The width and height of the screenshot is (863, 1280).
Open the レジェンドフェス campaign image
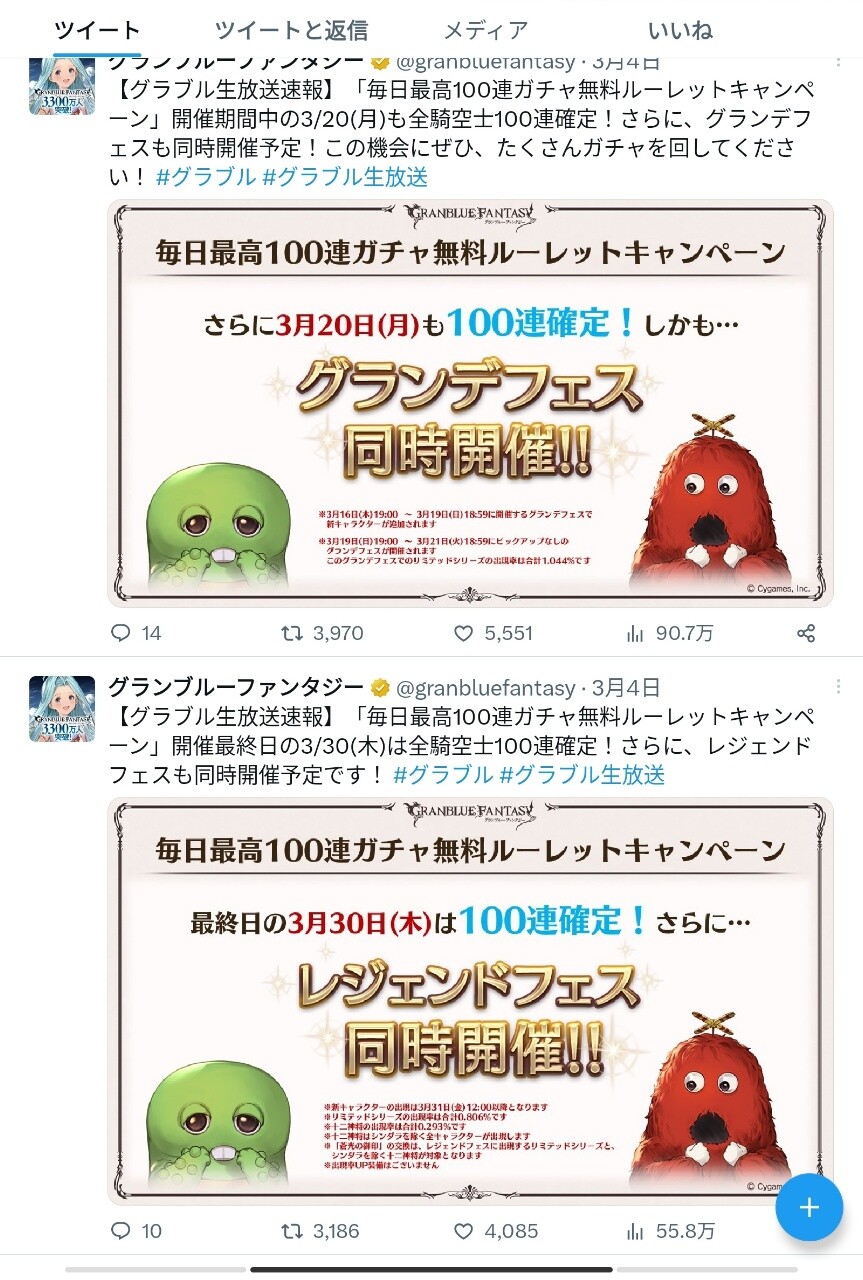(x=470, y=1001)
